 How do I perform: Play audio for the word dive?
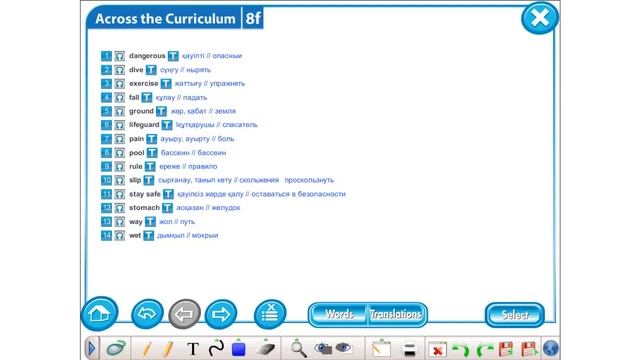(119, 70)
